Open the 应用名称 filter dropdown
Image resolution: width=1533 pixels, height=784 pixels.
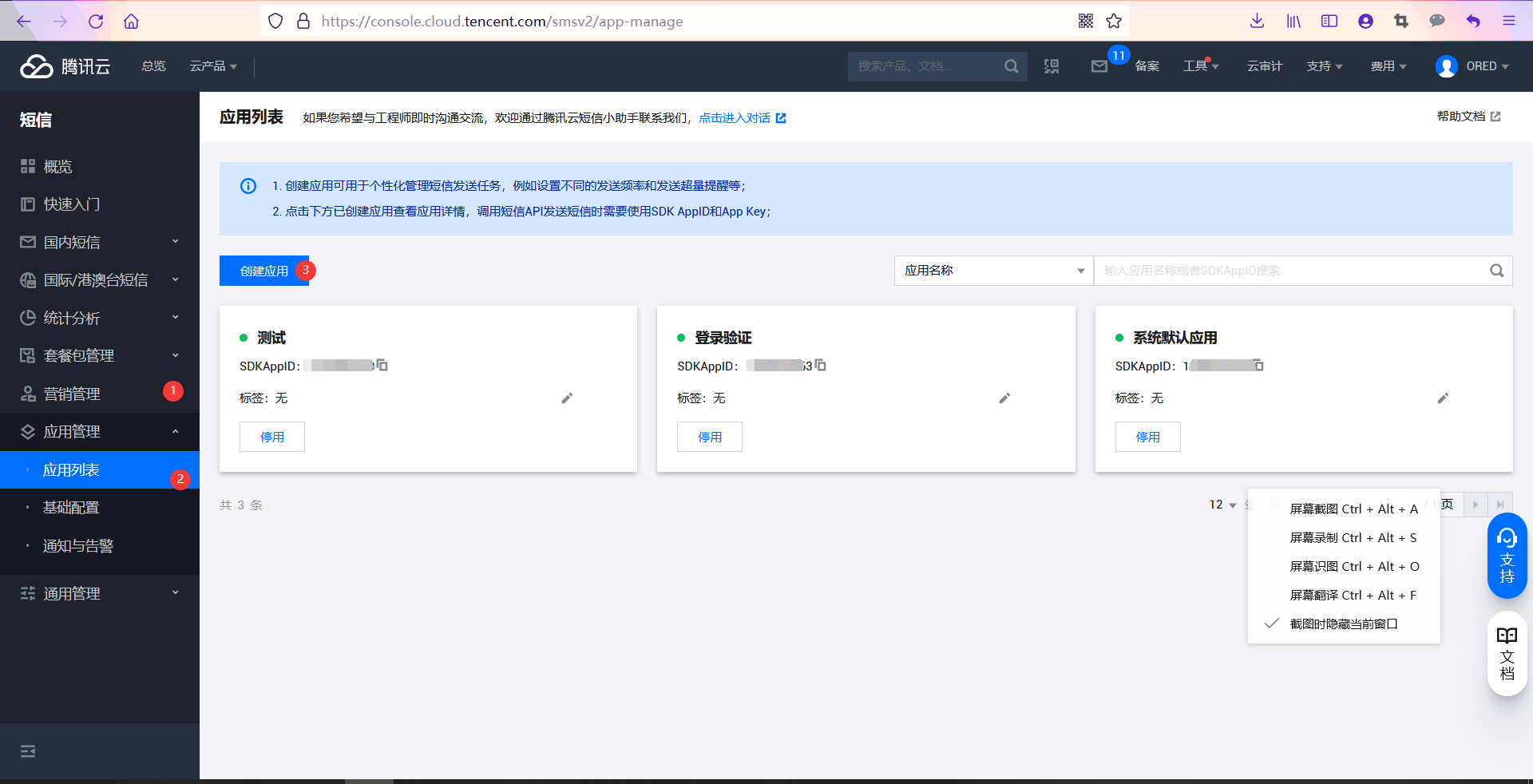[993, 271]
